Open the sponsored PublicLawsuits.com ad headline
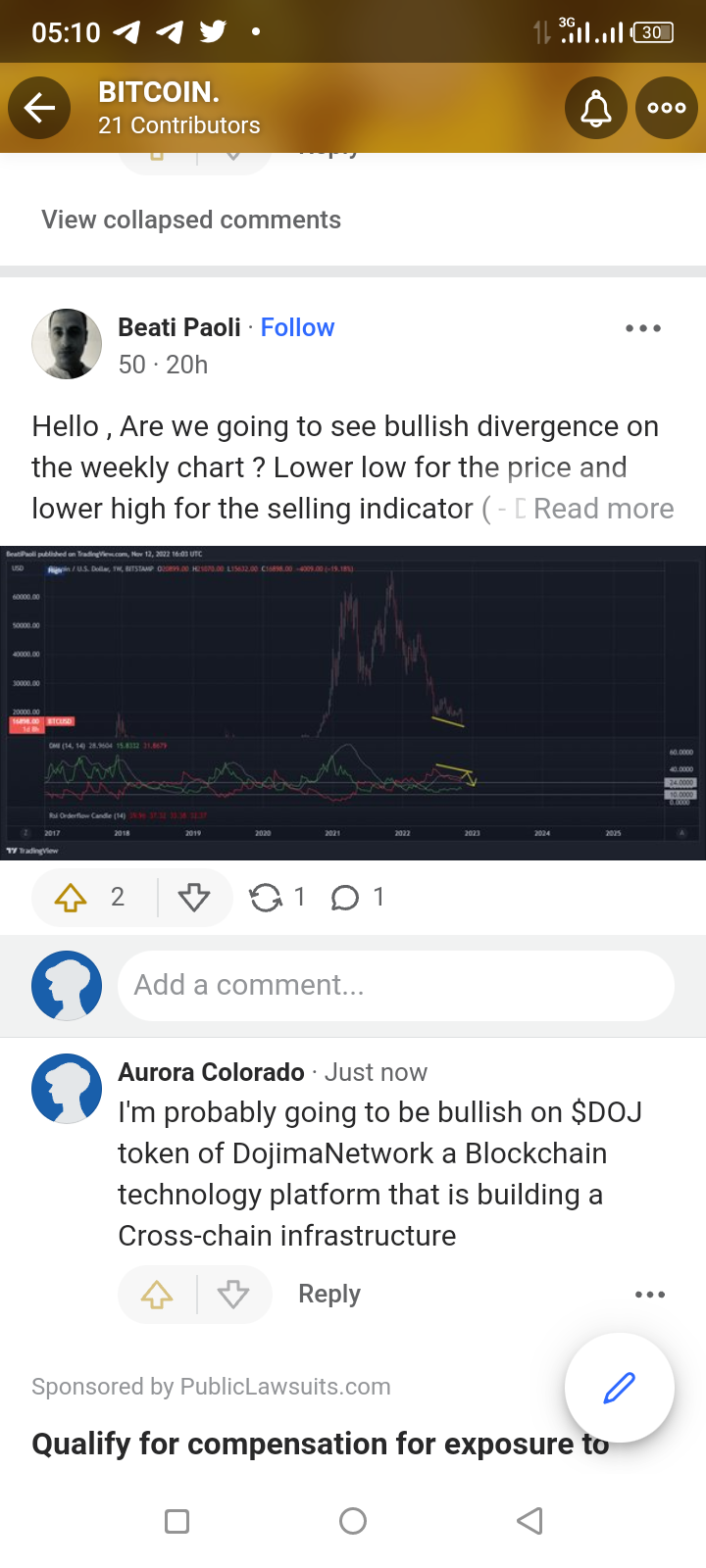 321,1444
